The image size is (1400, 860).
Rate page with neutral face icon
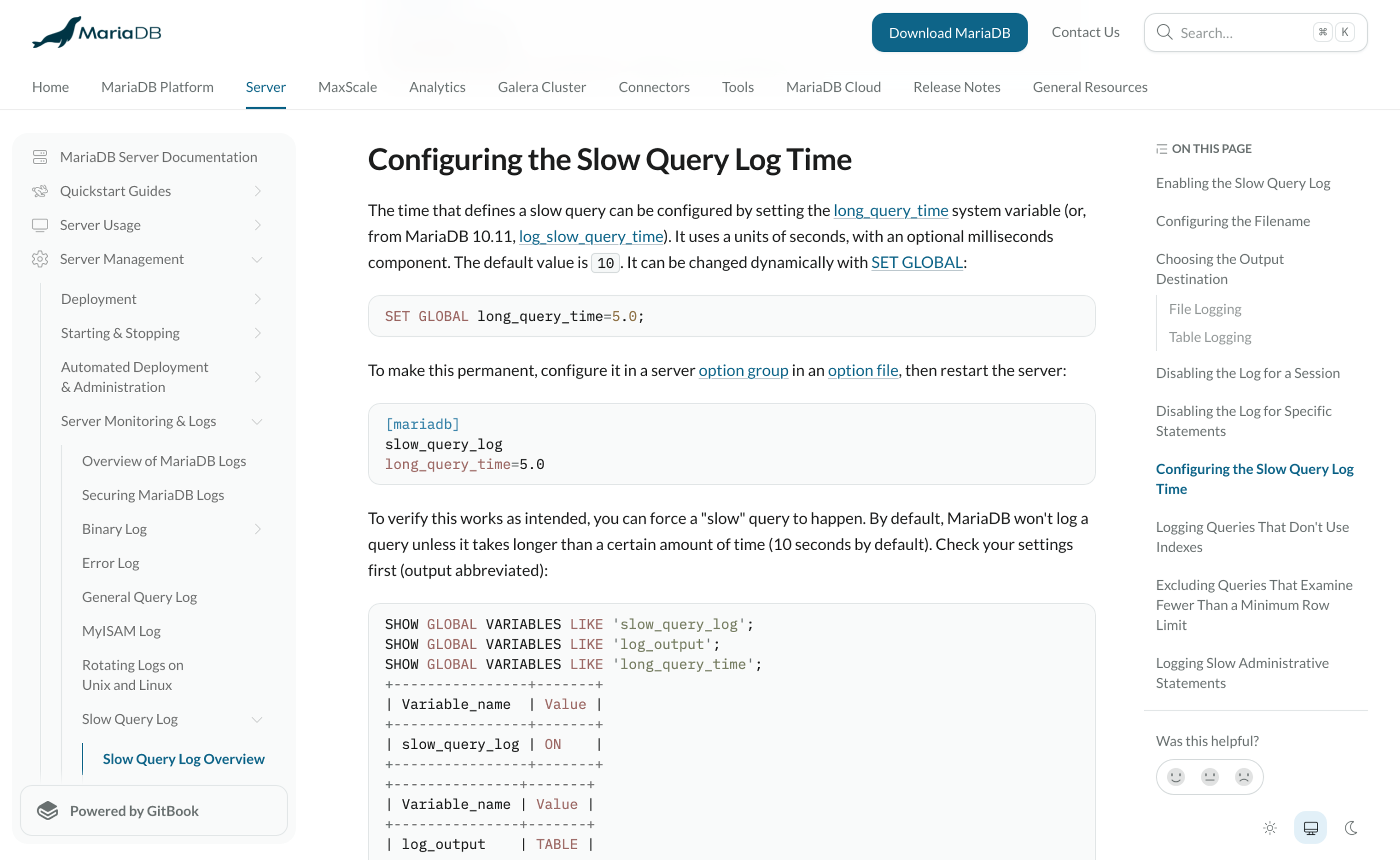pos(1210,776)
